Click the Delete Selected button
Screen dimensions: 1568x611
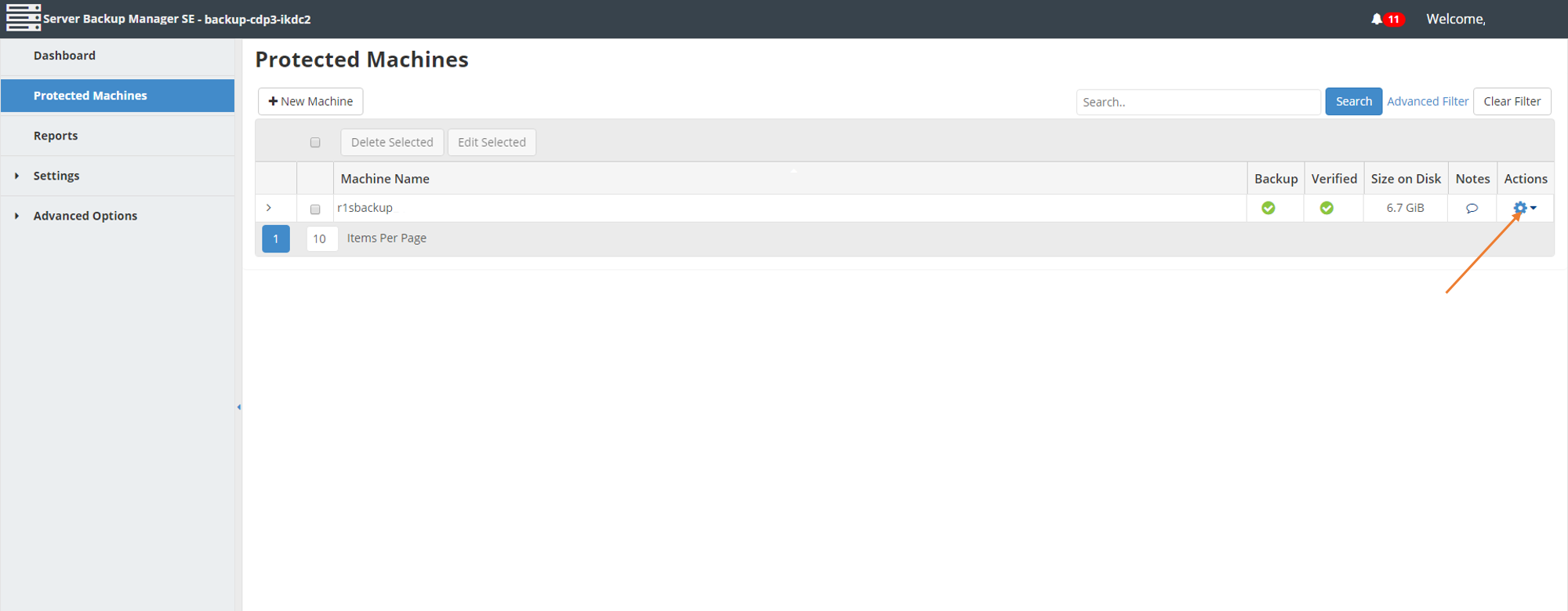click(x=392, y=142)
